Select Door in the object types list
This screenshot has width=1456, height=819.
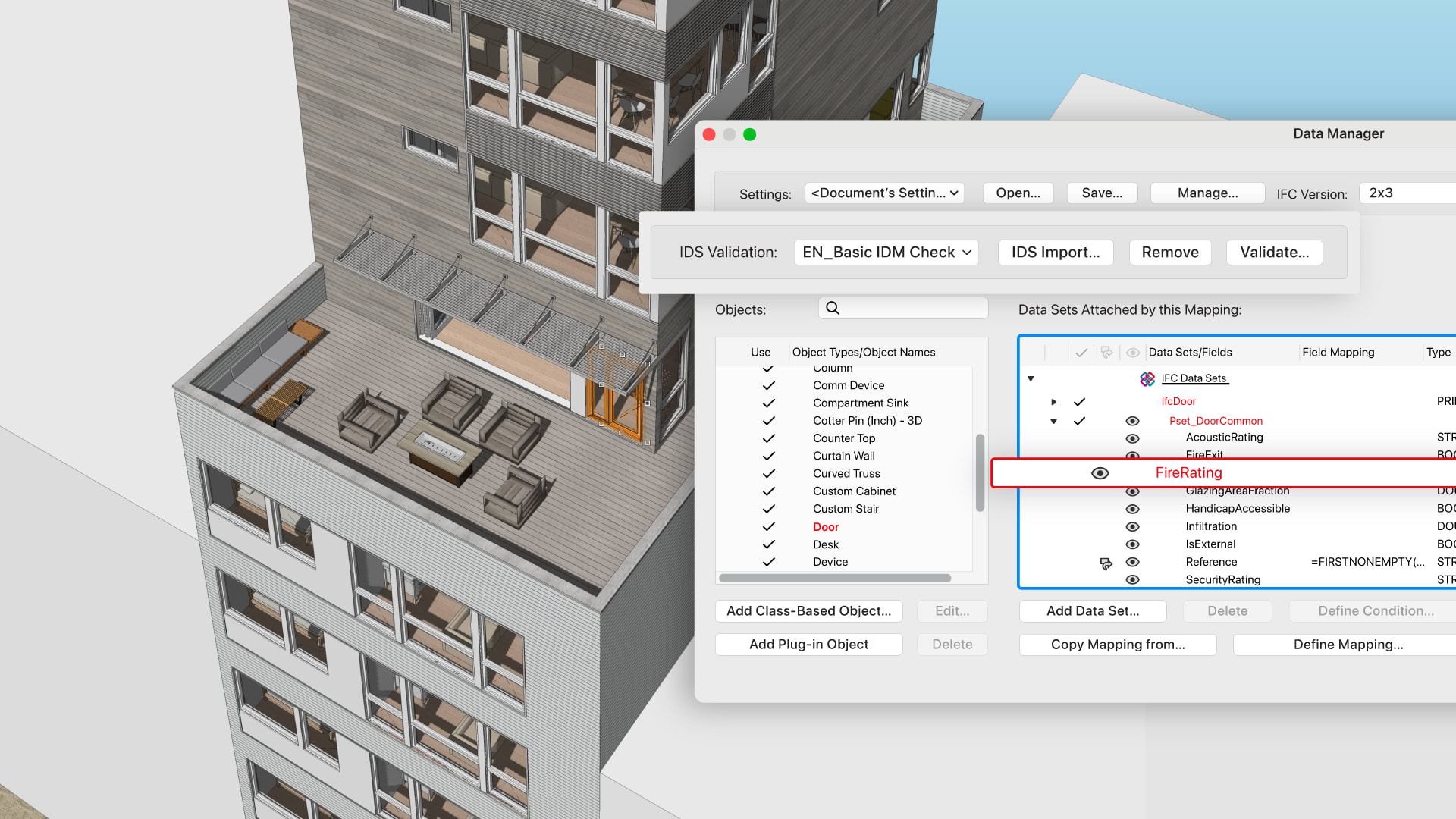tap(826, 527)
